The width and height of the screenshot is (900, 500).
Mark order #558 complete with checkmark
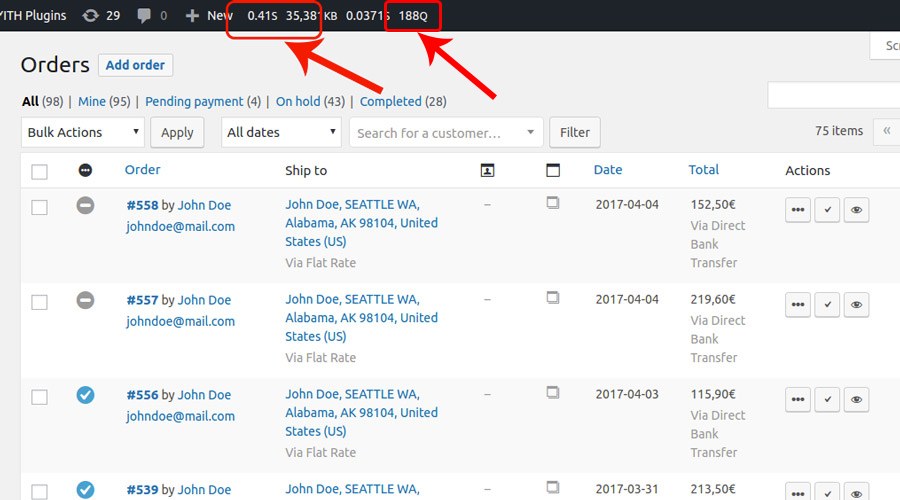pos(827,210)
